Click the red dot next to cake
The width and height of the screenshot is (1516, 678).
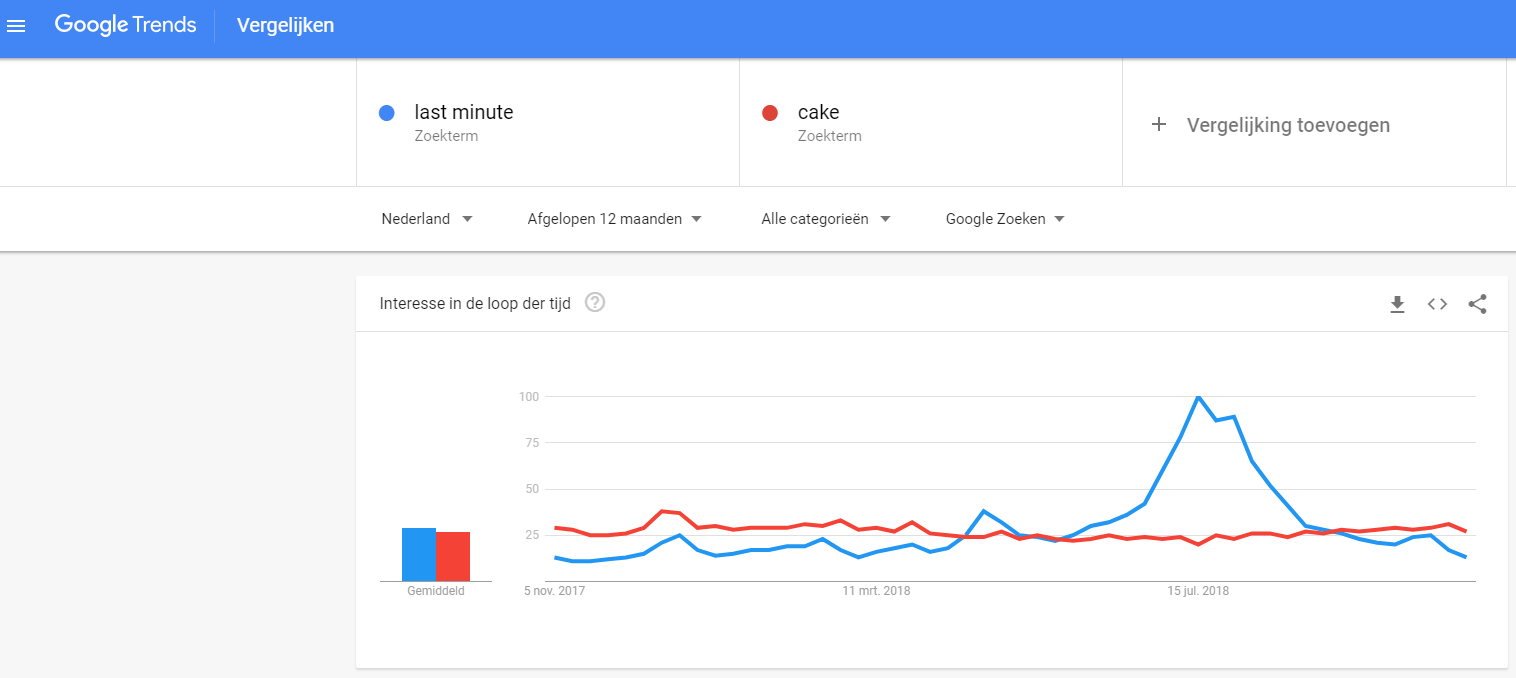coord(770,113)
